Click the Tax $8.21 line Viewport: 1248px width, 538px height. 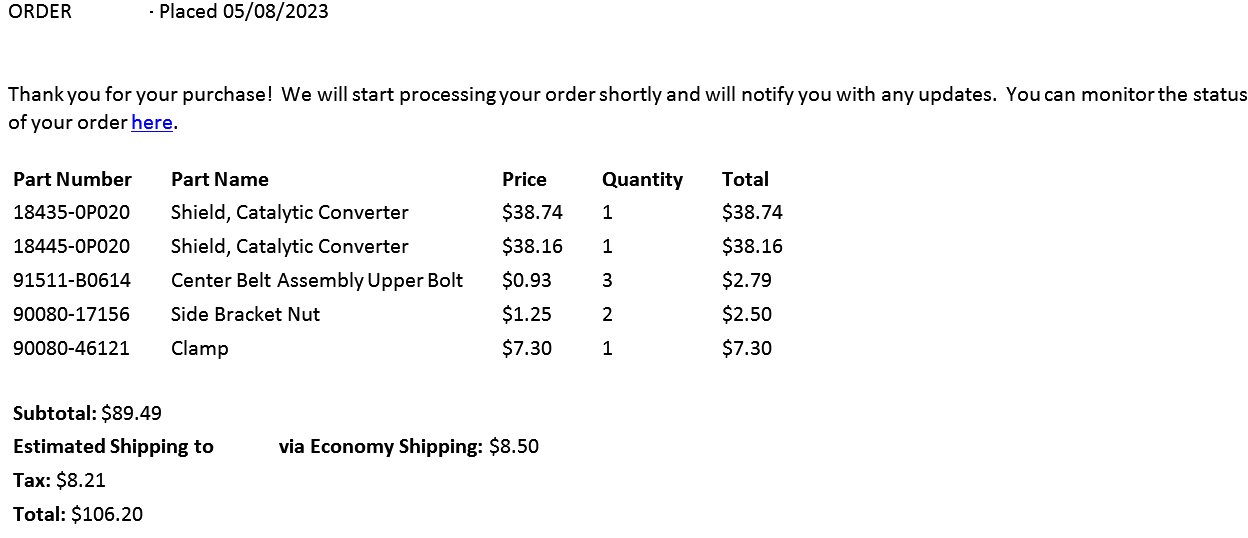[x=59, y=480]
